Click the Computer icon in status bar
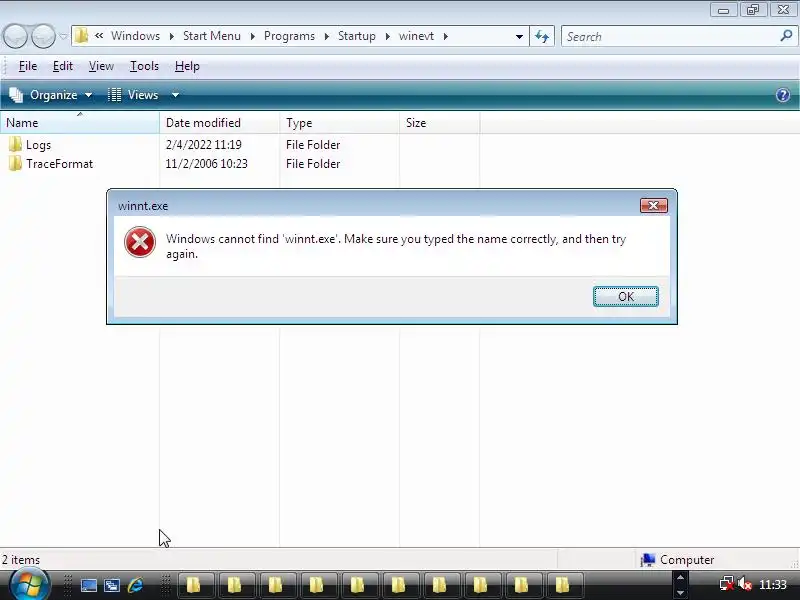This screenshot has height=600, width=800. (648, 560)
